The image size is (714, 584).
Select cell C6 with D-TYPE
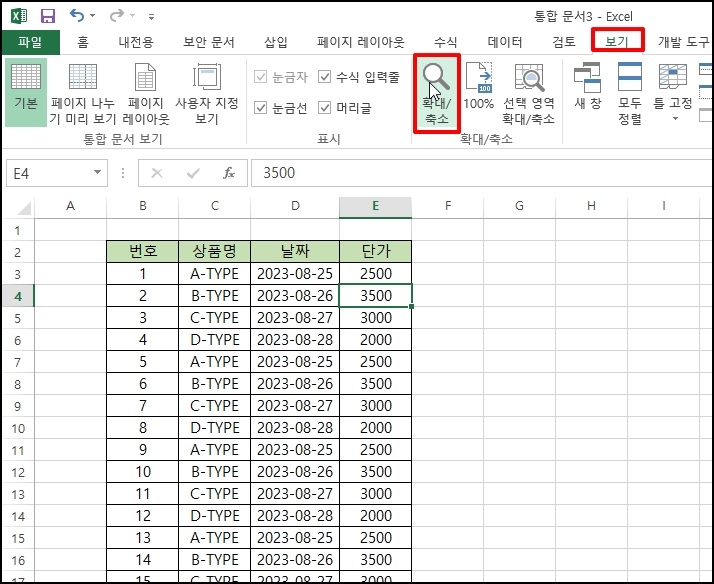(214, 340)
